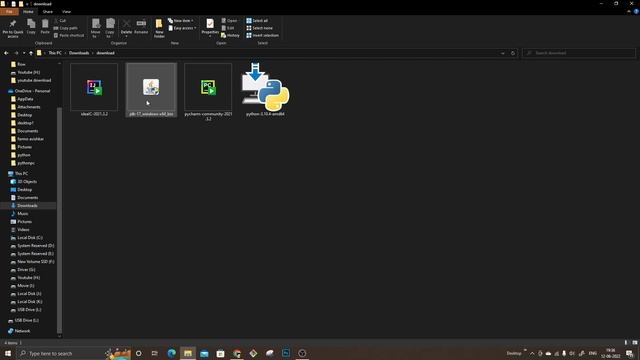This screenshot has height=360, width=640.
Task: Open AppData folder in sidebar
Action: [25, 99]
